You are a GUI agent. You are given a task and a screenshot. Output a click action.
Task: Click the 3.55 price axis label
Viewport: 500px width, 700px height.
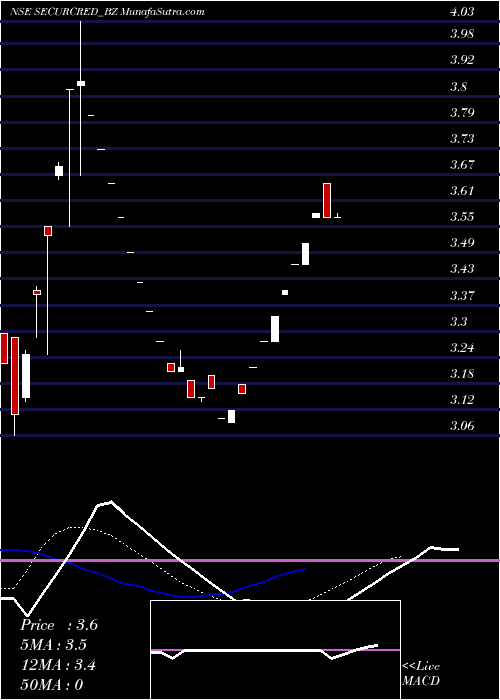(x=462, y=217)
